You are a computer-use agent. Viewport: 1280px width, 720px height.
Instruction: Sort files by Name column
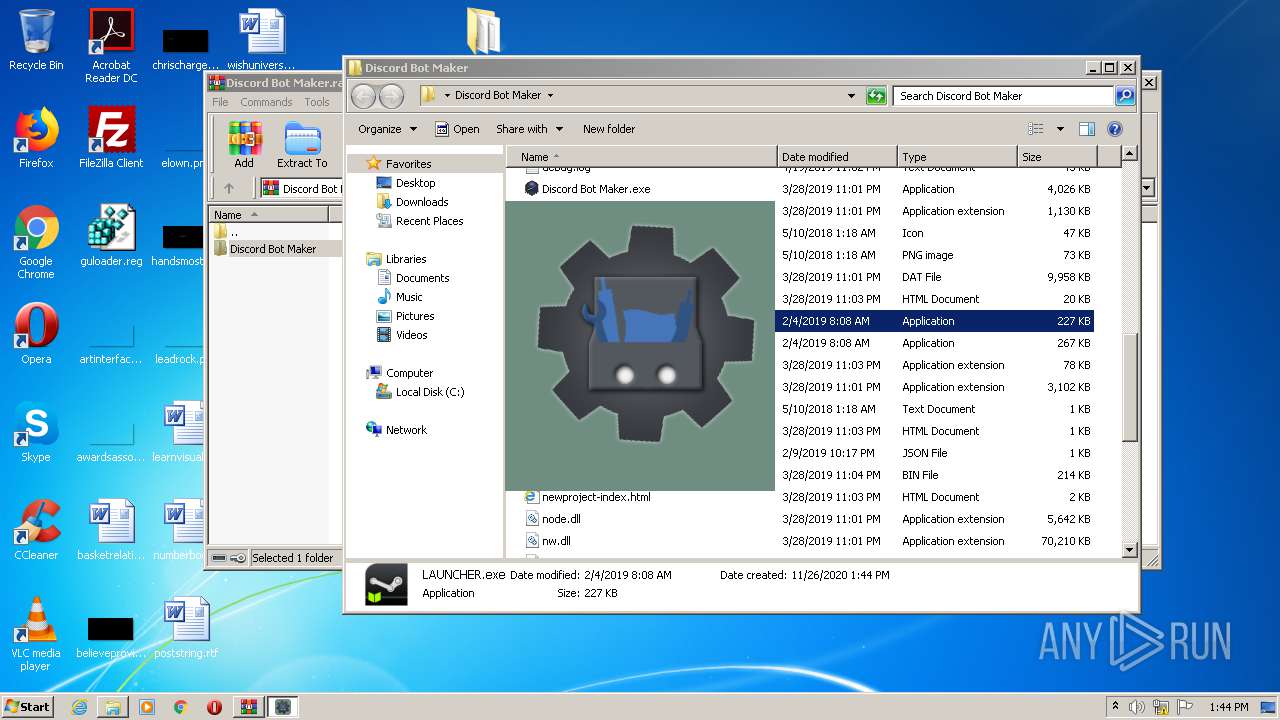pyautogui.click(x=641, y=157)
